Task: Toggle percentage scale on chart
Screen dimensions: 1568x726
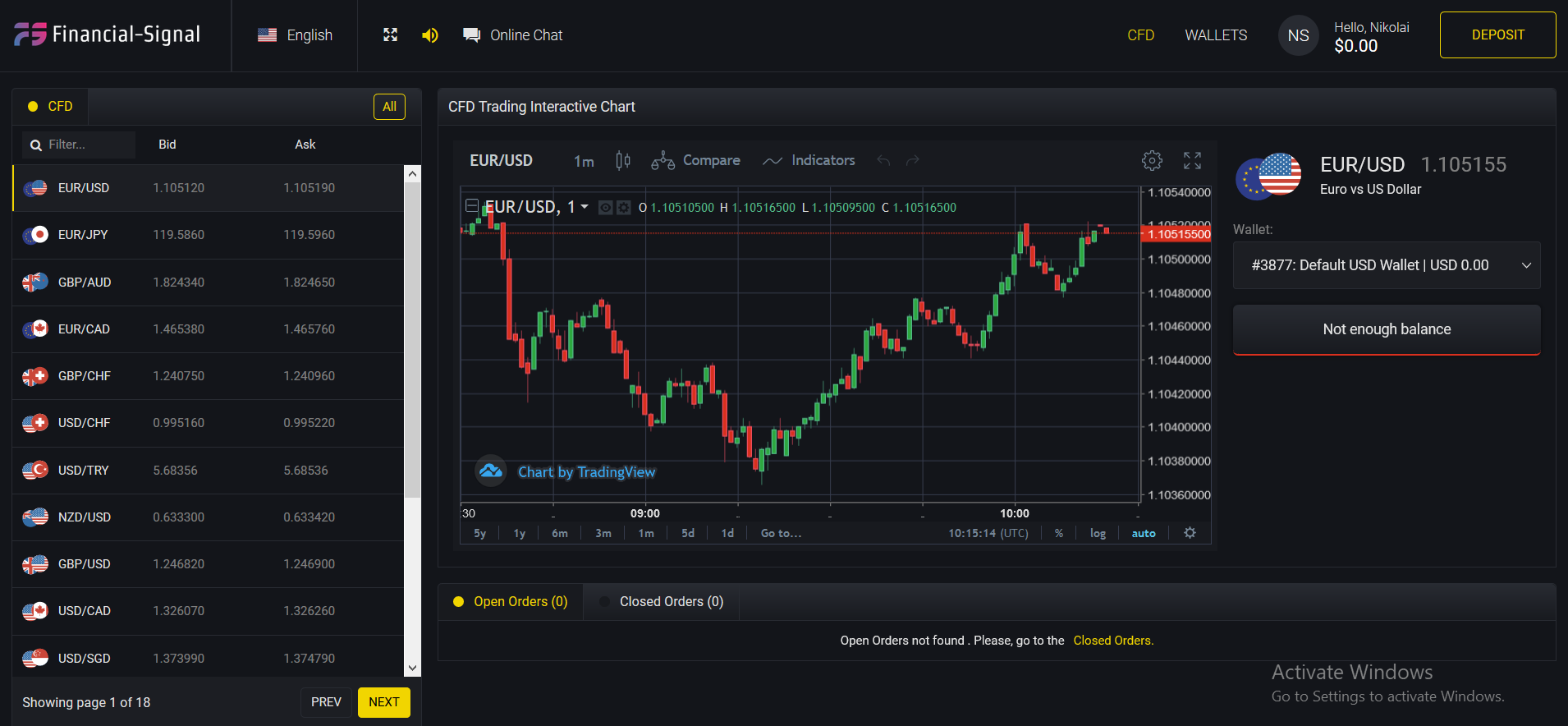Action: (x=1059, y=533)
